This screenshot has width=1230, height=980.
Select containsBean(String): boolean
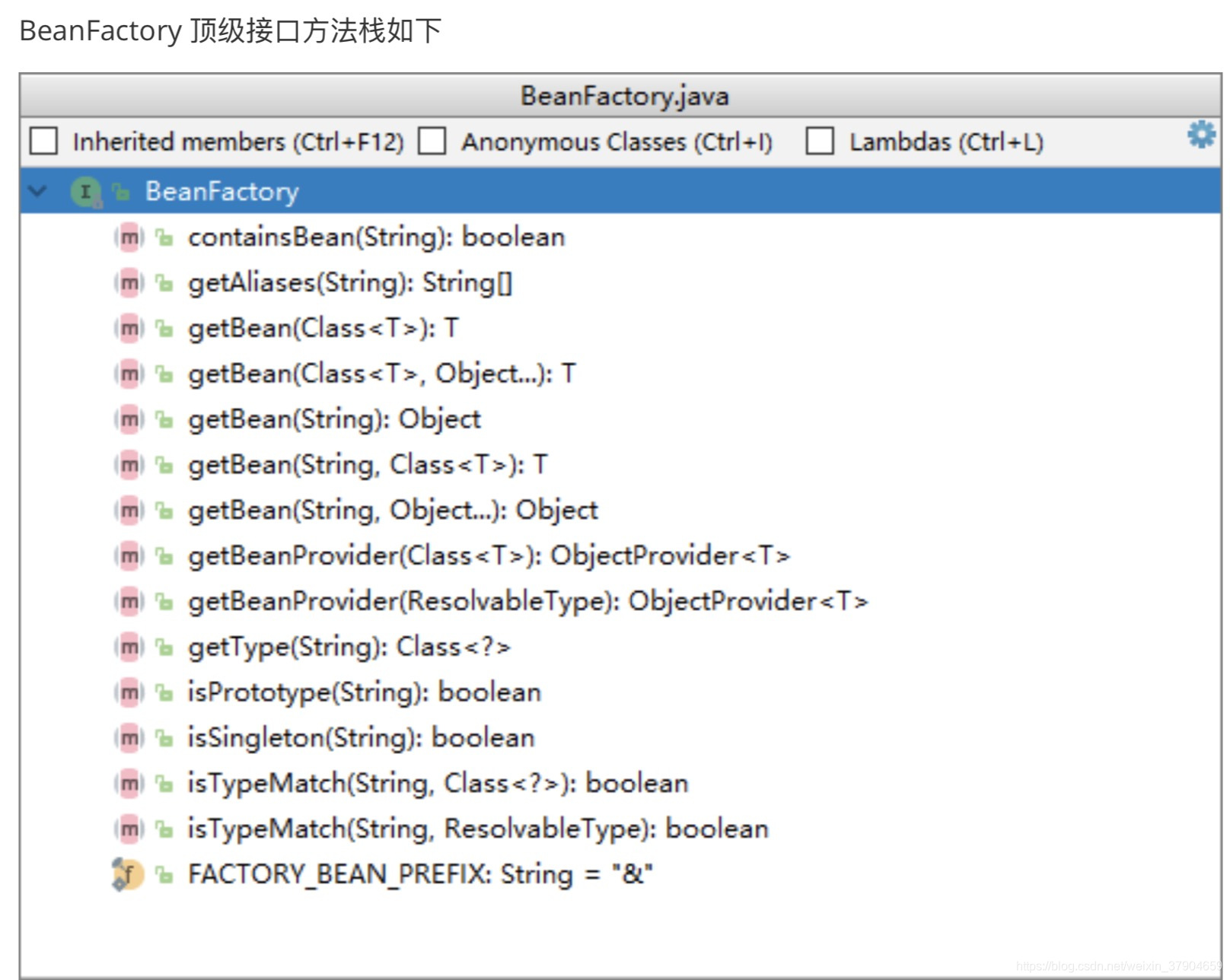(377, 237)
